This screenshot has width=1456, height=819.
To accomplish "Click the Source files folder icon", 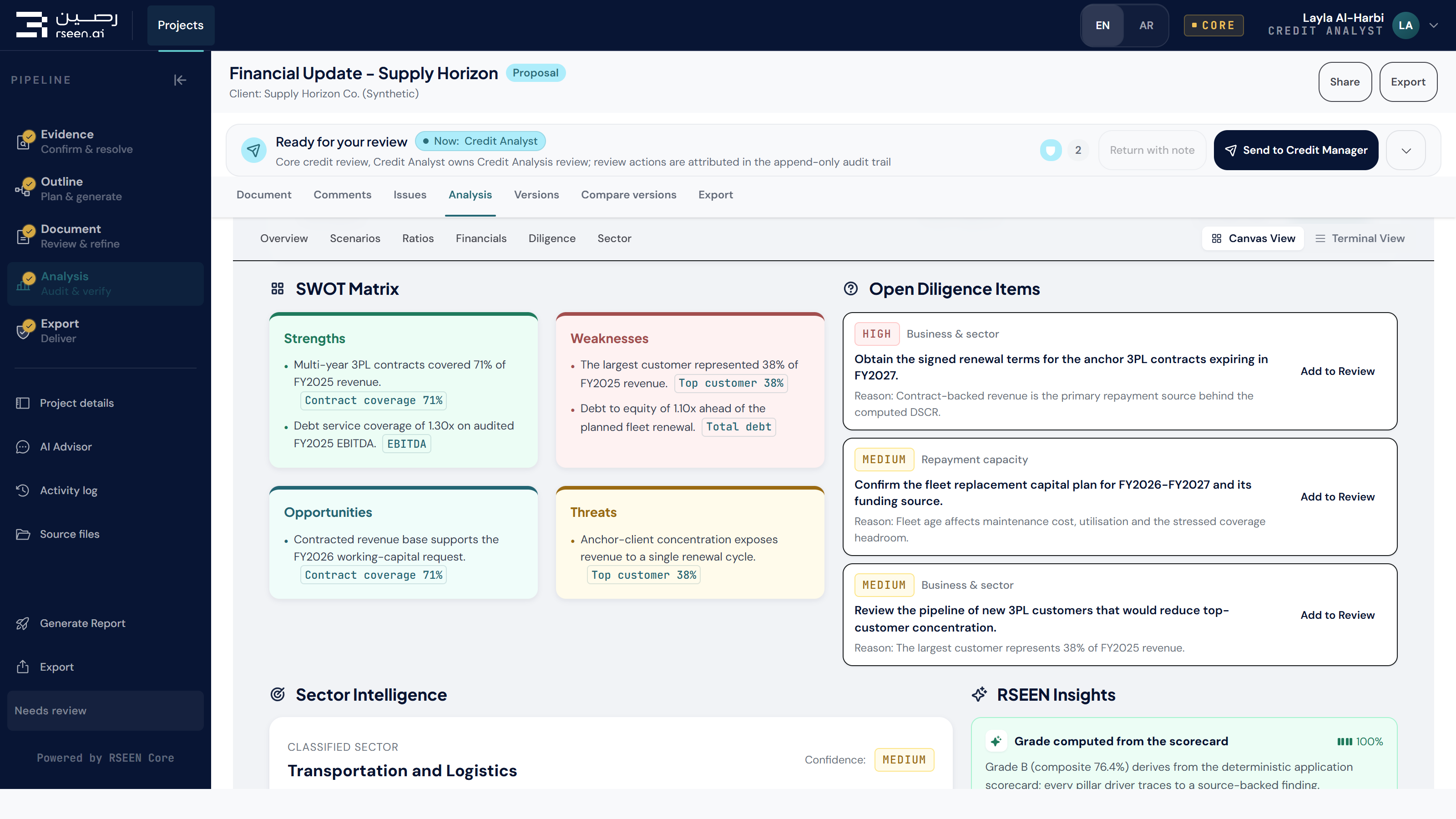I will (x=23, y=534).
